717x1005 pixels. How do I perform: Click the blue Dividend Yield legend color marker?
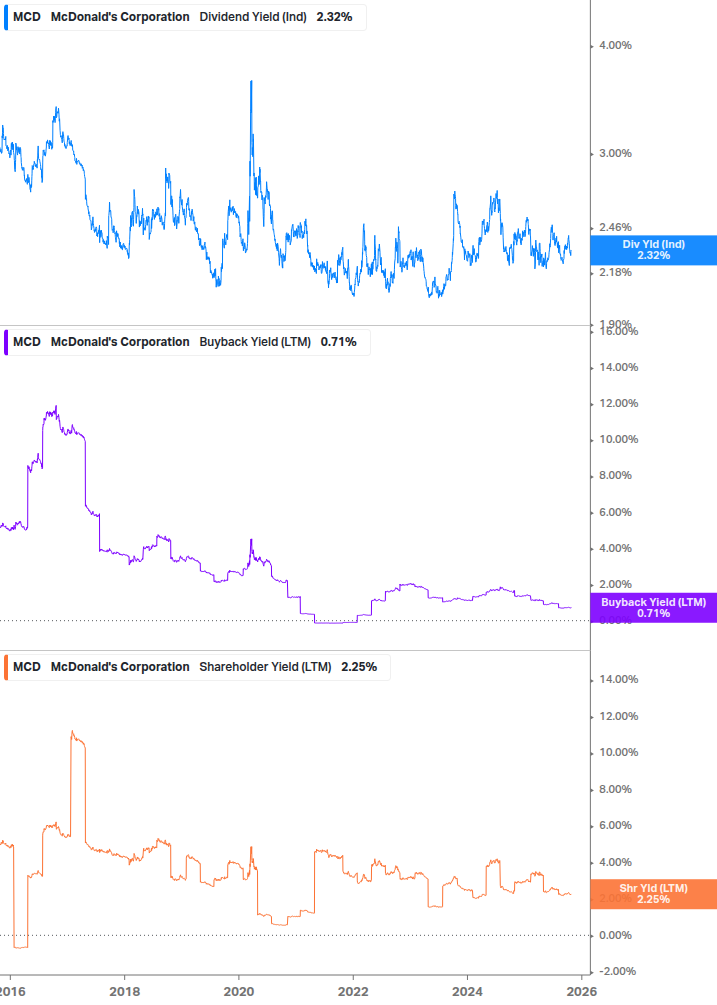pyautogui.click(x=6, y=17)
